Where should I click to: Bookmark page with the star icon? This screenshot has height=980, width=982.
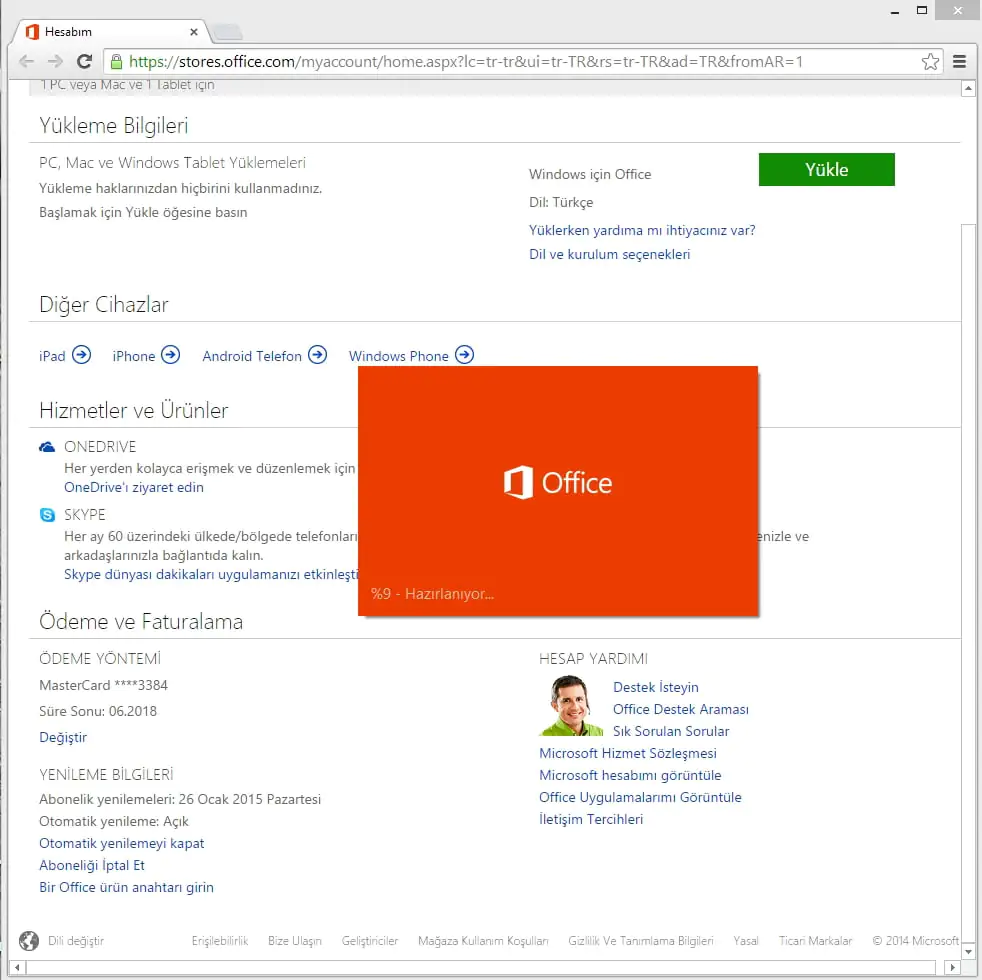click(930, 61)
